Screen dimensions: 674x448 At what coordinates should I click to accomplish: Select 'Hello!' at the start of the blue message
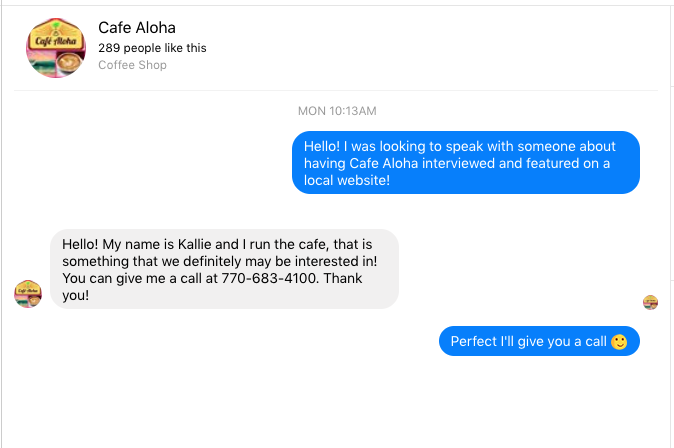(322, 146)
